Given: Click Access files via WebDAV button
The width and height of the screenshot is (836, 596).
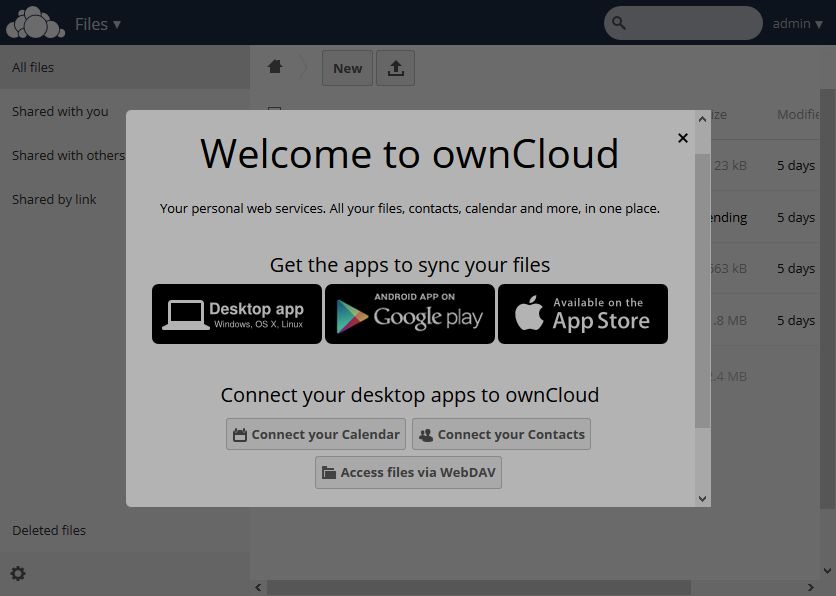Looking at the screenshot, I should tap(408, 472).
